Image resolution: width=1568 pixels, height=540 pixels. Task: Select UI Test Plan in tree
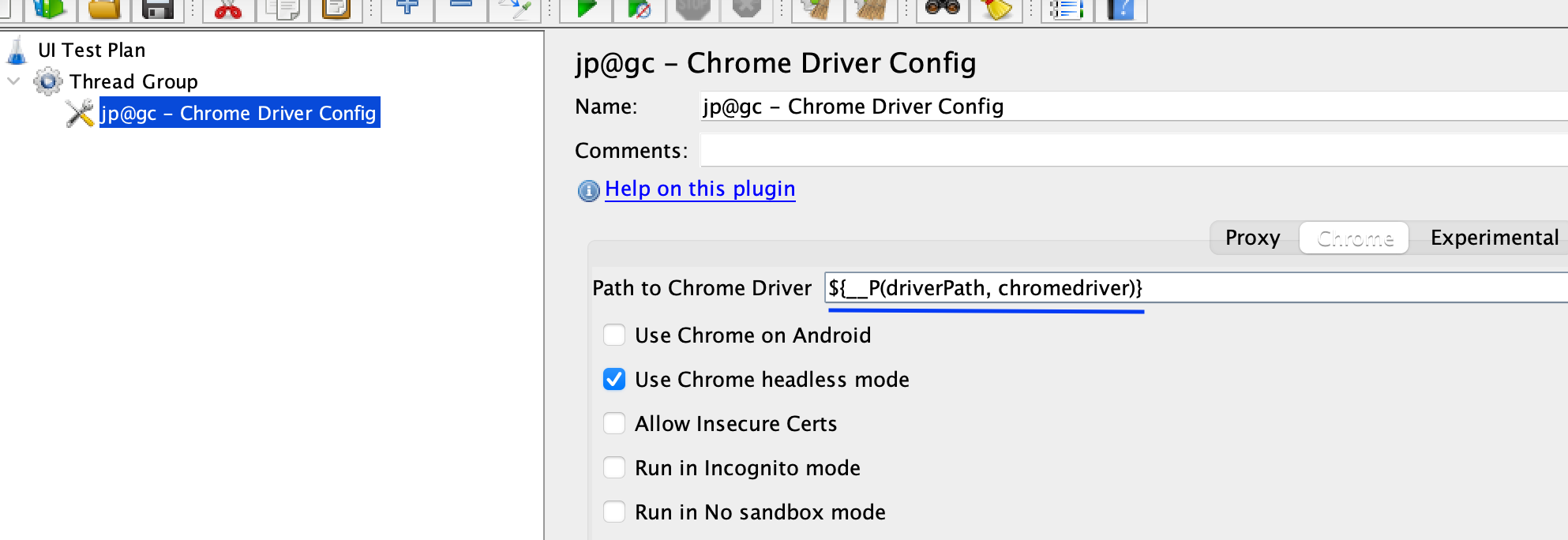(92, 50)
